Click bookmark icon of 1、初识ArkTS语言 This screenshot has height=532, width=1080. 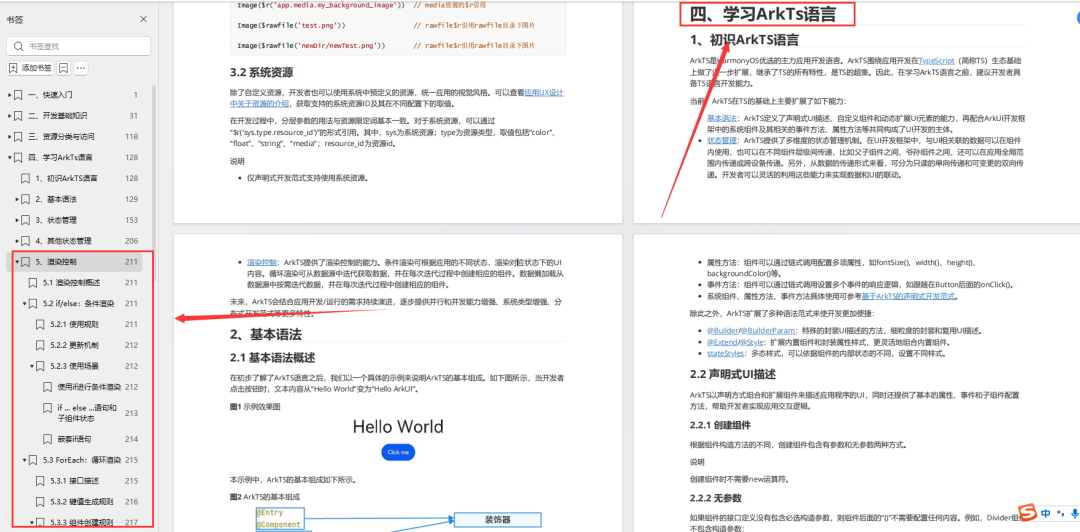[x=25, y=178]
